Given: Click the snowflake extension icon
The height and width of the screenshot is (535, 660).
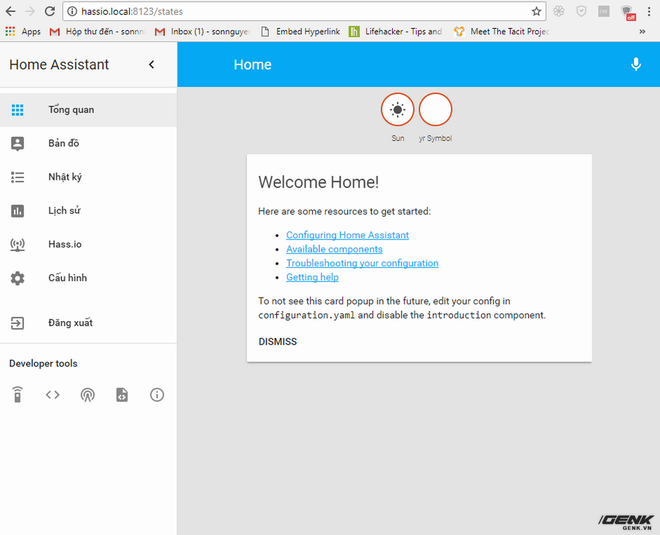Looking at the screenshot, I should [559, 11].
